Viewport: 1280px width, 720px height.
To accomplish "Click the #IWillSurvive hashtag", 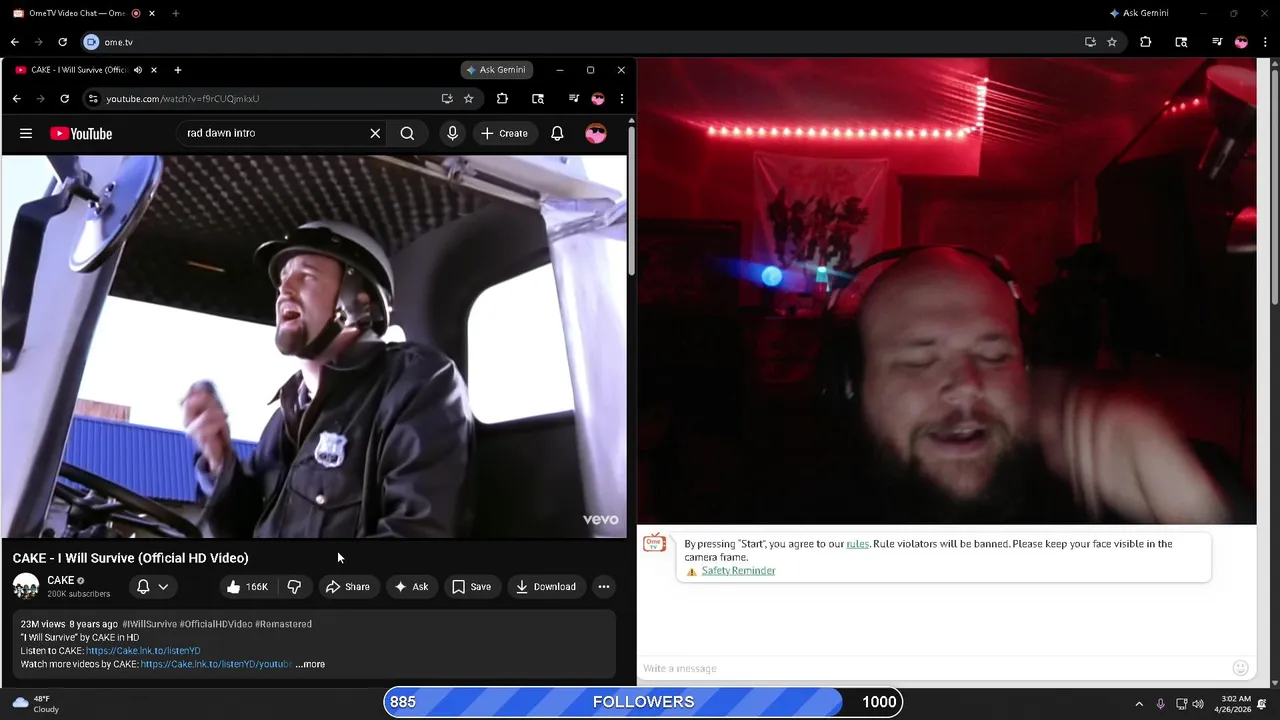I will 149,624.
